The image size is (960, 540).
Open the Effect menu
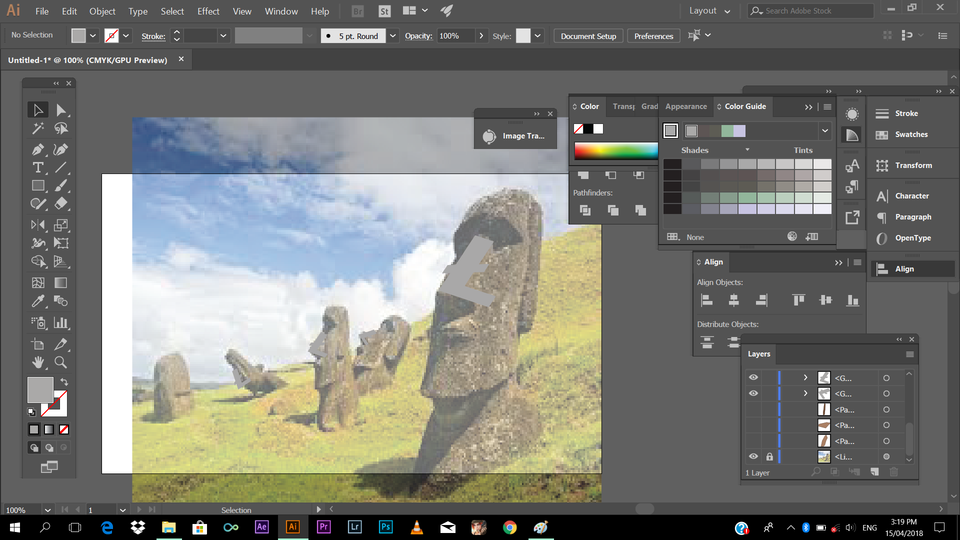(x=208, y=11)
